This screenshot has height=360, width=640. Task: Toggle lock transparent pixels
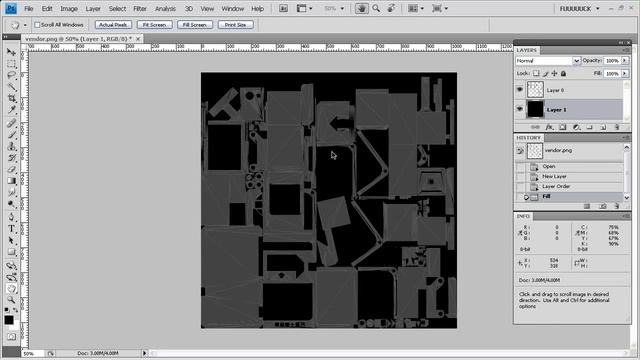coord(536,73)
